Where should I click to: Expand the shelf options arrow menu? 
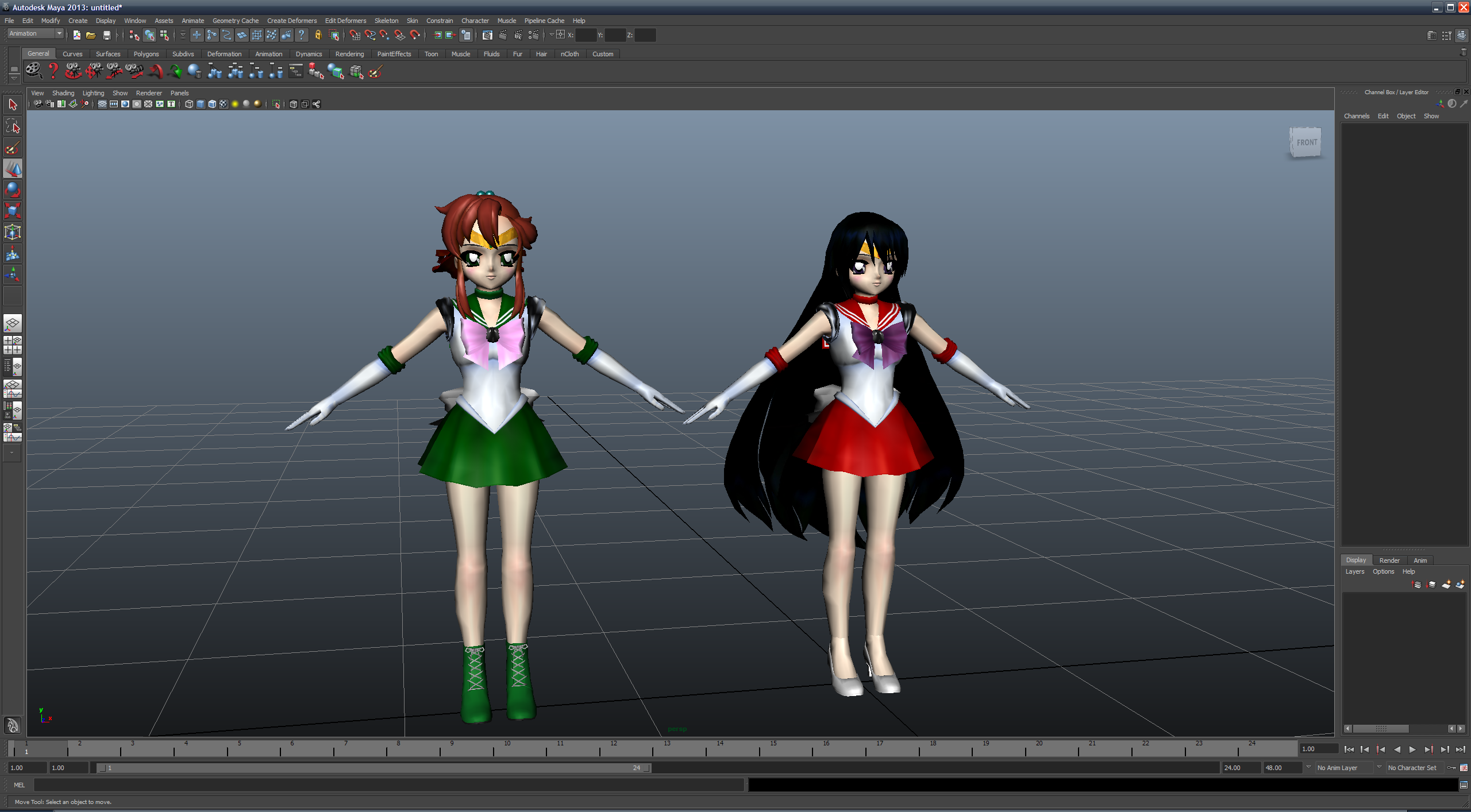pyautogui.click(x=14, y=78)
